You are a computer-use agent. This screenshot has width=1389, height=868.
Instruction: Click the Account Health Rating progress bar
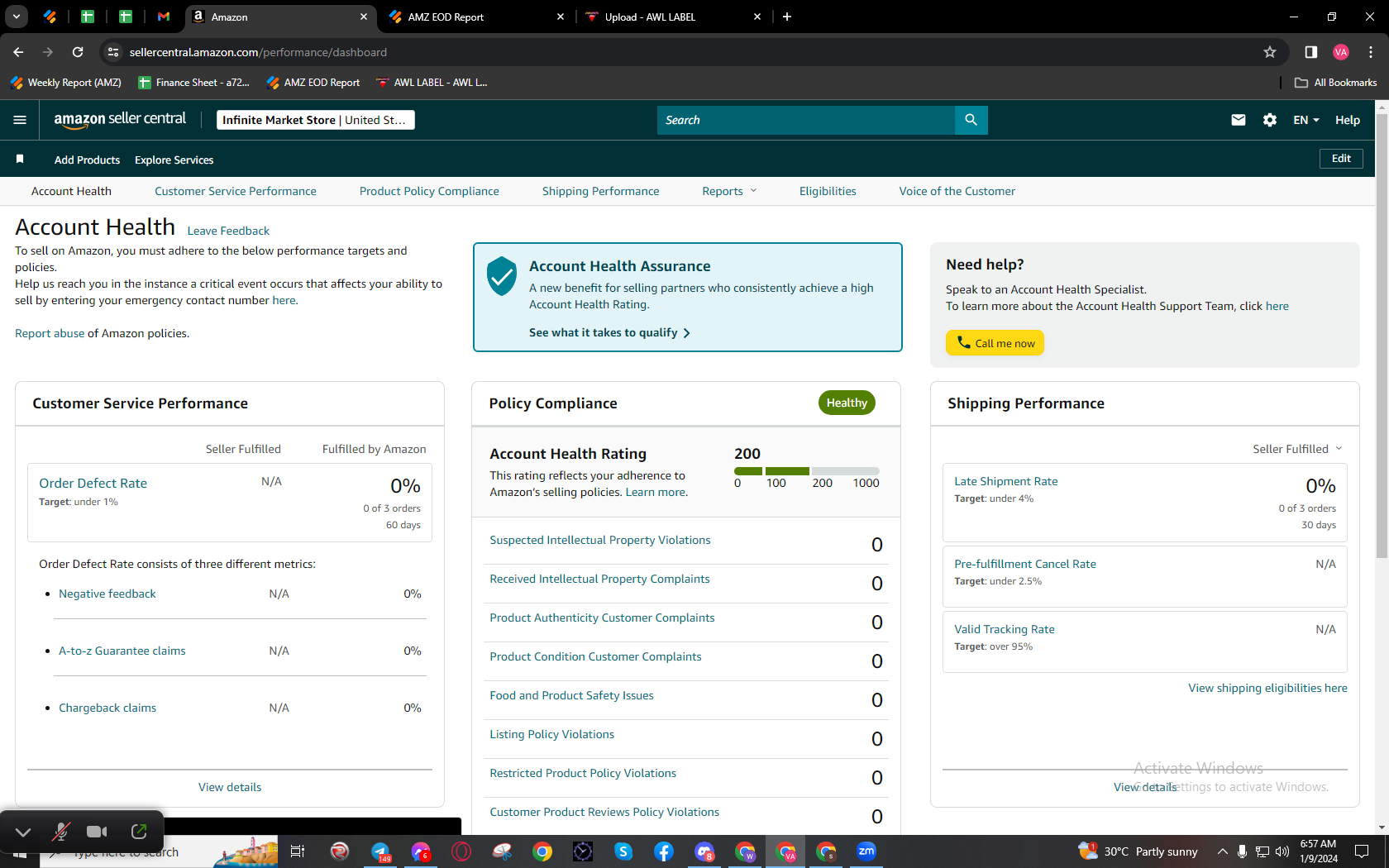(x=807, y=471)
